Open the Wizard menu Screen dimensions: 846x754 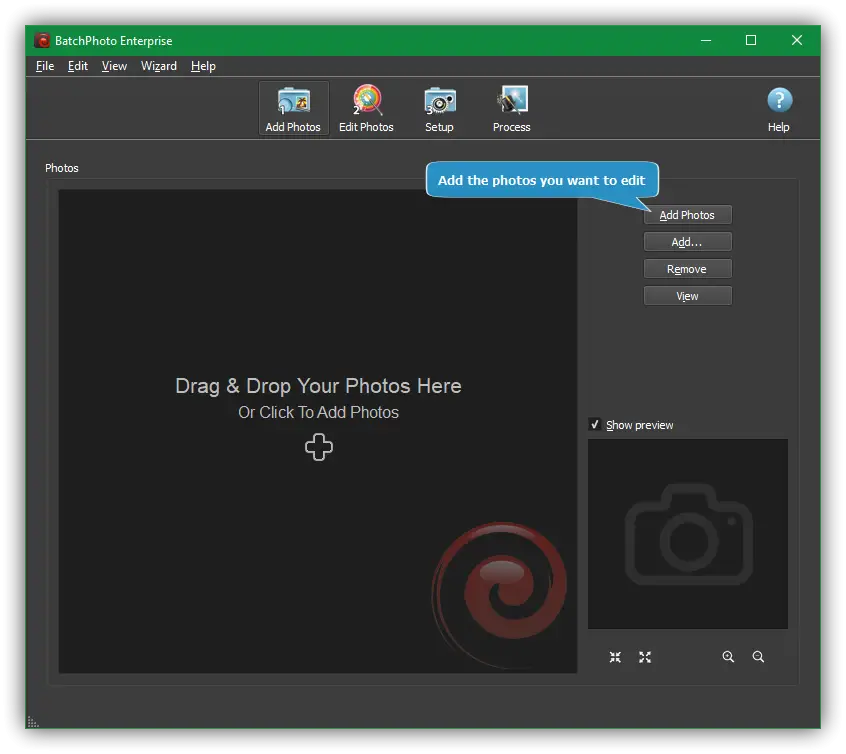click(x=159, y=66)
